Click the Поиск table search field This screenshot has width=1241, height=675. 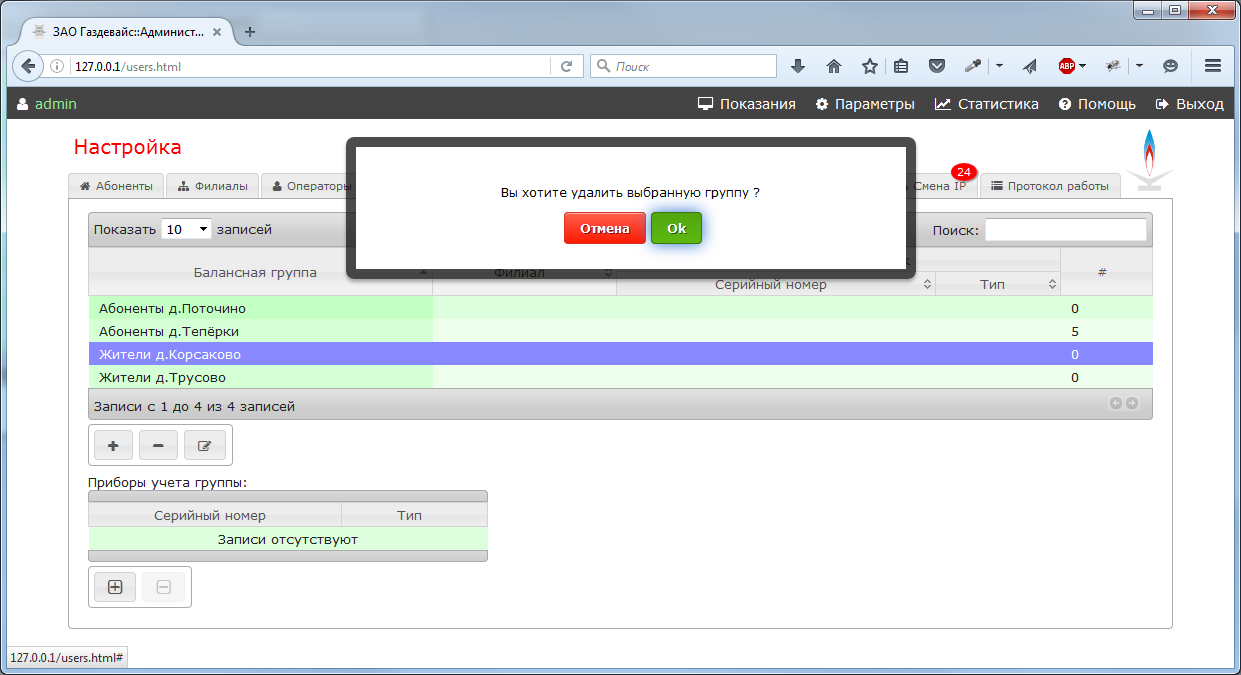1065,230
